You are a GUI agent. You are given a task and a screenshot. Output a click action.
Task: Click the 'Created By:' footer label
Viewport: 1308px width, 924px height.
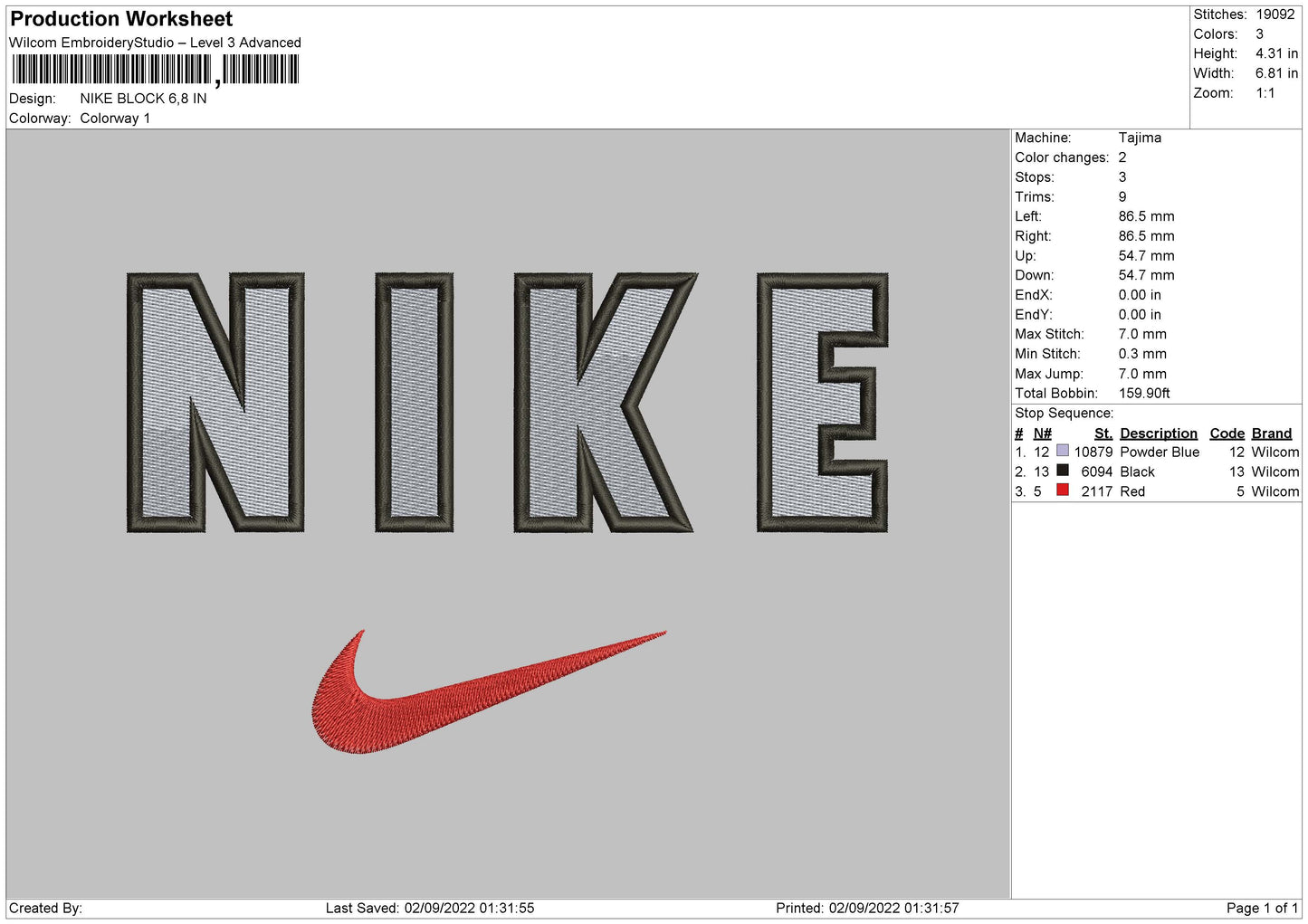click(x=45, y=908)
